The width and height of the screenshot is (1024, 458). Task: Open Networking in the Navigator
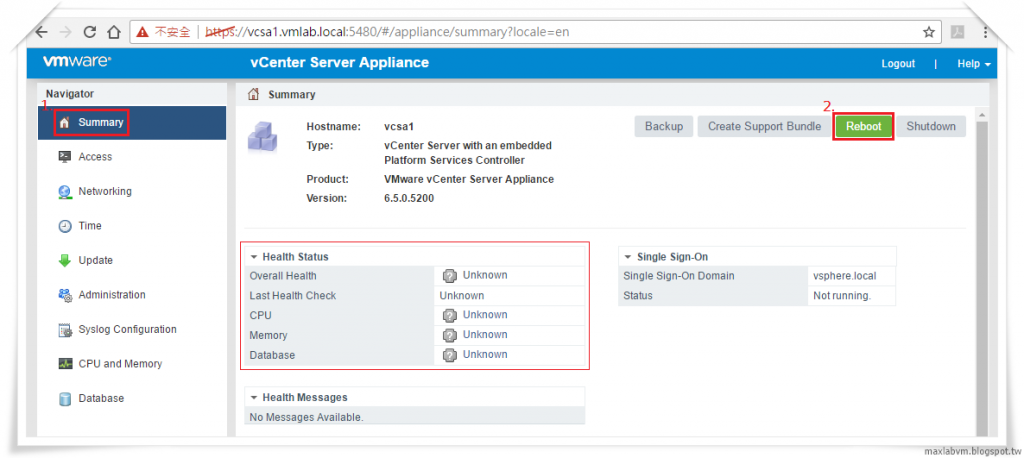105,191
